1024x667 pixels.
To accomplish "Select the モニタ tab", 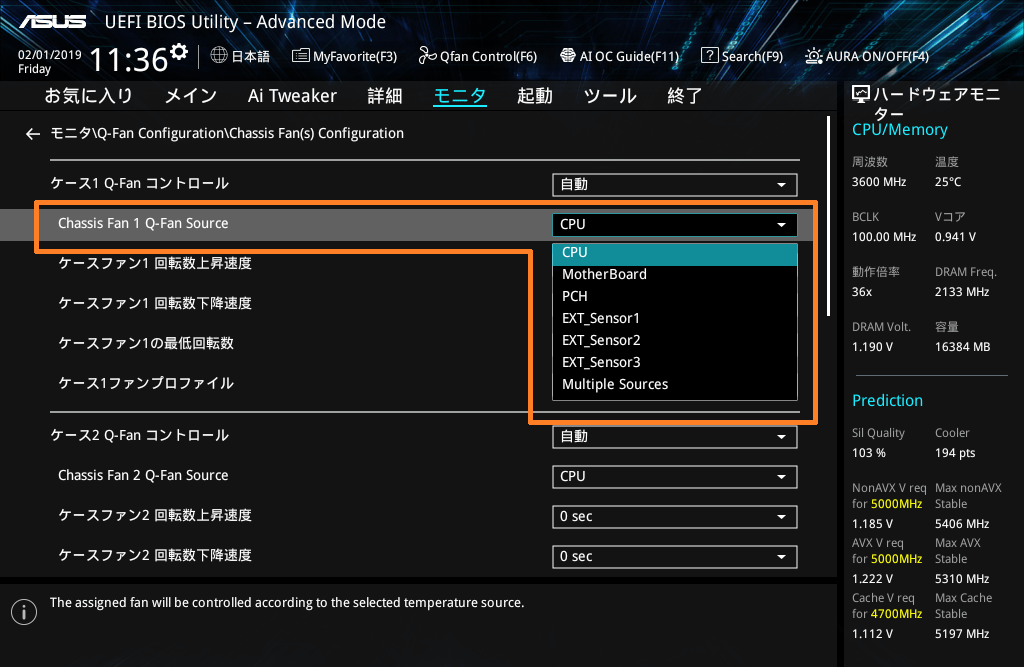I will click(460, 96).
